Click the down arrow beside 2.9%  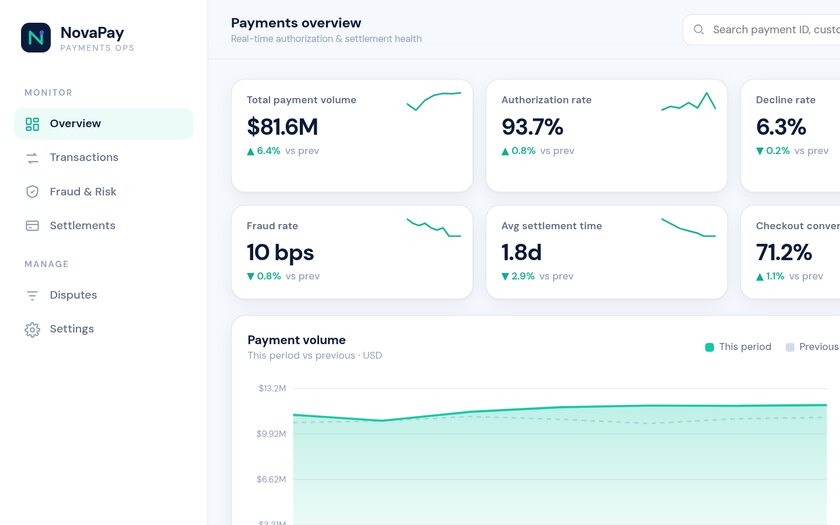pos(505,277)
